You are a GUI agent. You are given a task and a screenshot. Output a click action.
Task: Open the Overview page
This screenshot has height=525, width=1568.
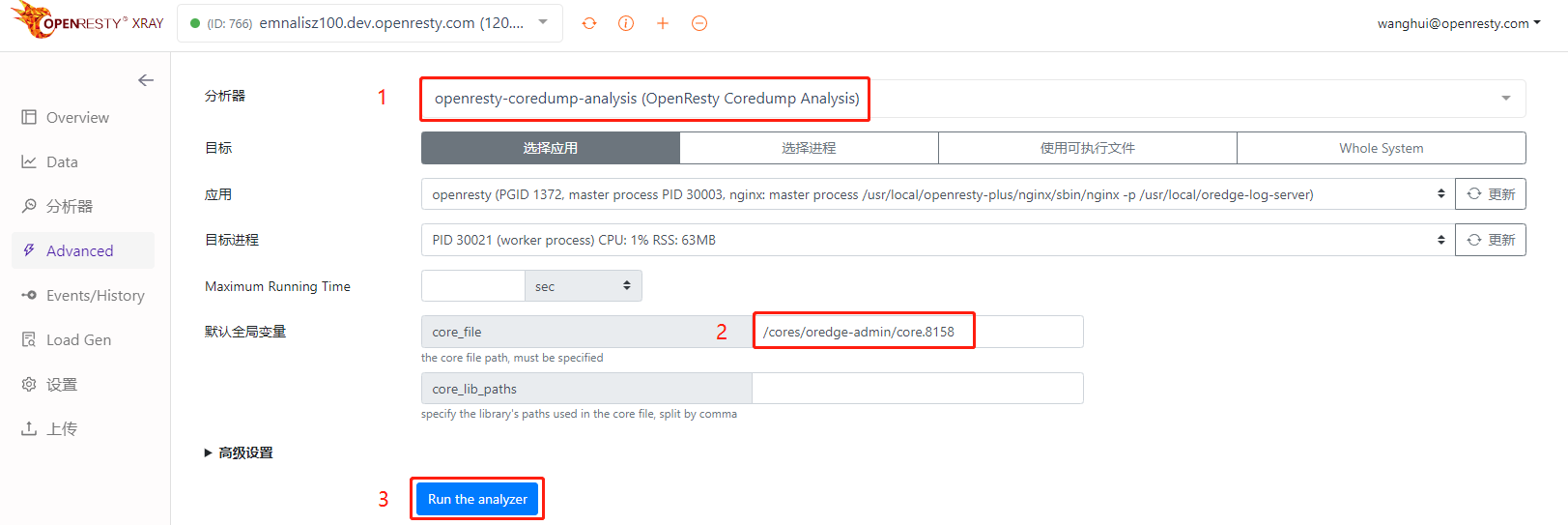click(x=77, y=117)
